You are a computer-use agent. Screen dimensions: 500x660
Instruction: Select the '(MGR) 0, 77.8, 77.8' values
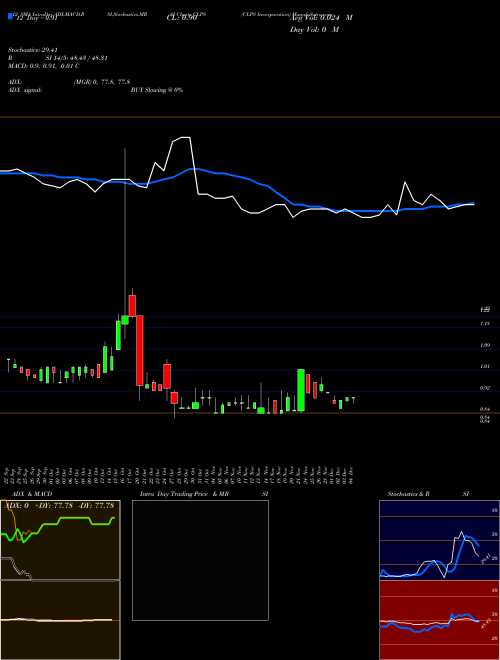pyautogui.click(x=102, y=82)
